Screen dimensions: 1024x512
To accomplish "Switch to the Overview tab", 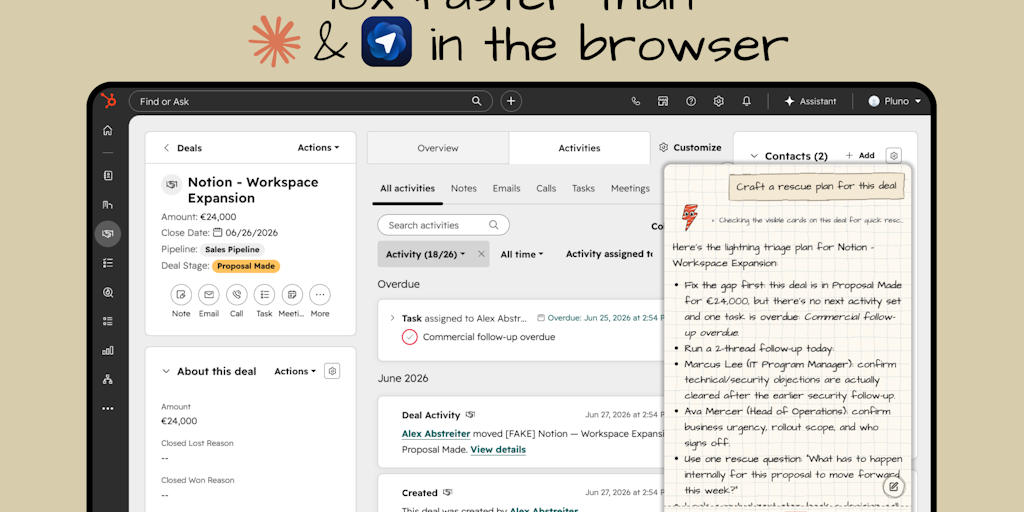I will tap(438, 148).
